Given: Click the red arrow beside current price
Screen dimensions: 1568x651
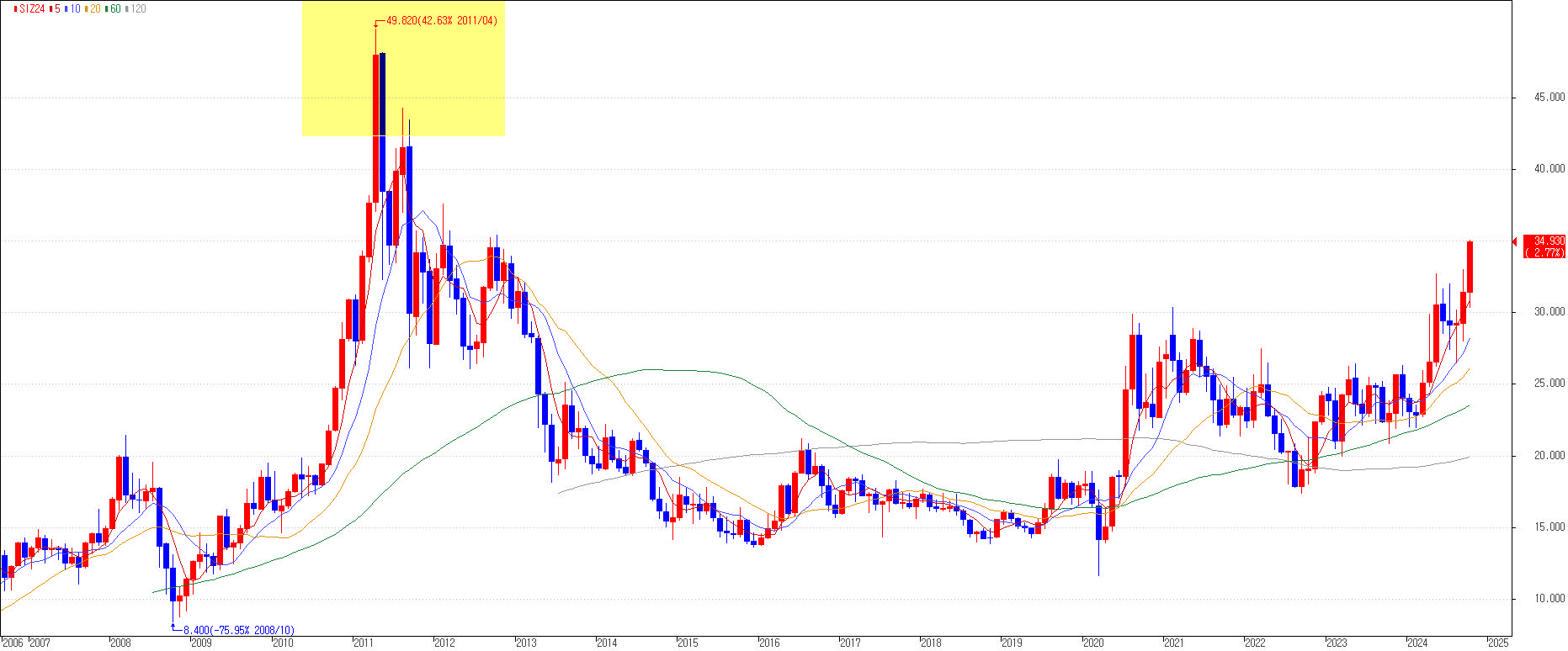Looking at the screenshot, I should click(x=1516, y=242).
